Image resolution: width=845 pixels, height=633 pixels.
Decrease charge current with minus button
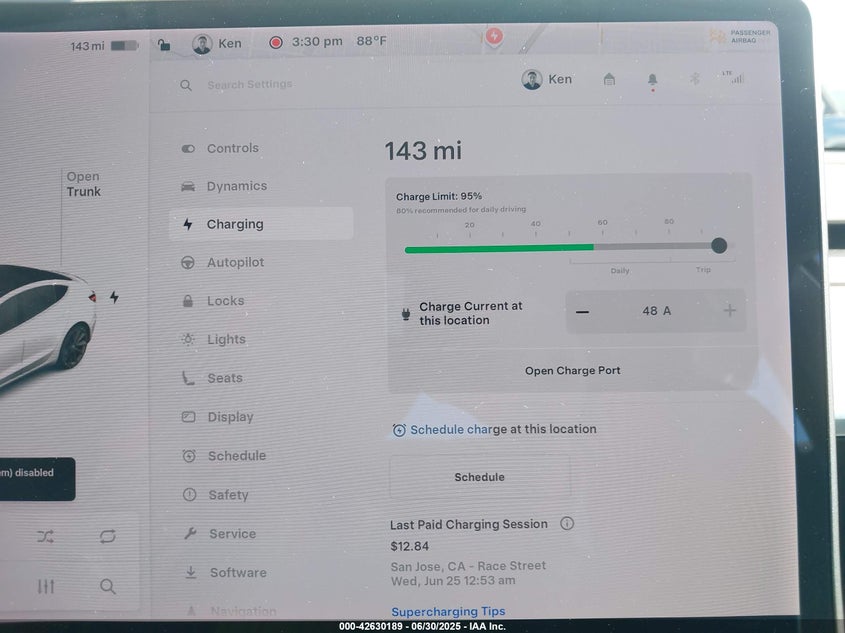(582, 311)
